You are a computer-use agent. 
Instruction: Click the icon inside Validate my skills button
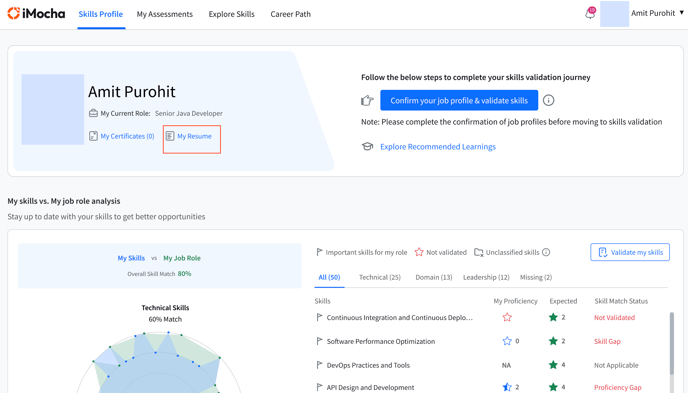(603, 252)
